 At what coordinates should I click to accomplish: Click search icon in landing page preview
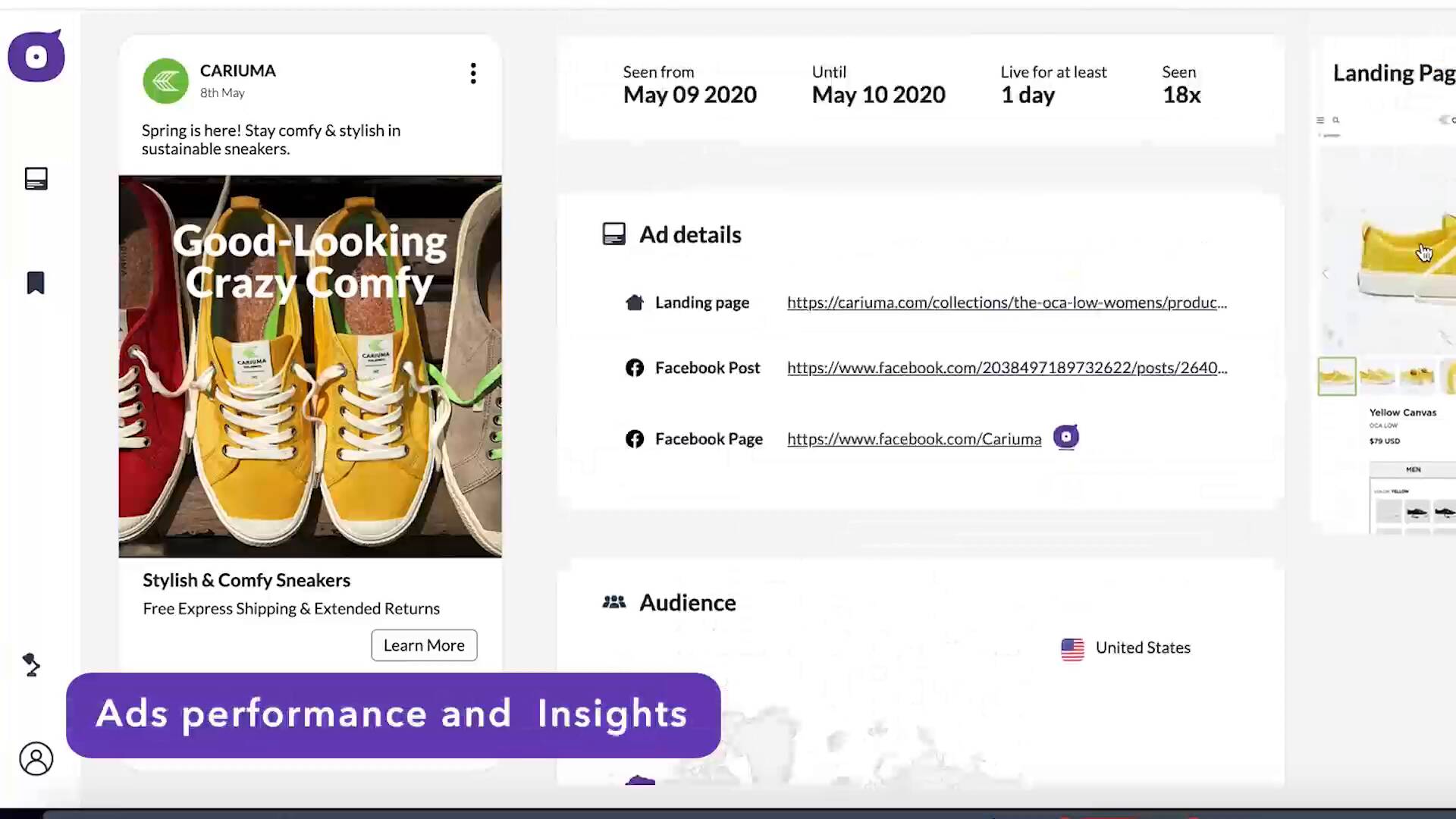[1336, 120]
